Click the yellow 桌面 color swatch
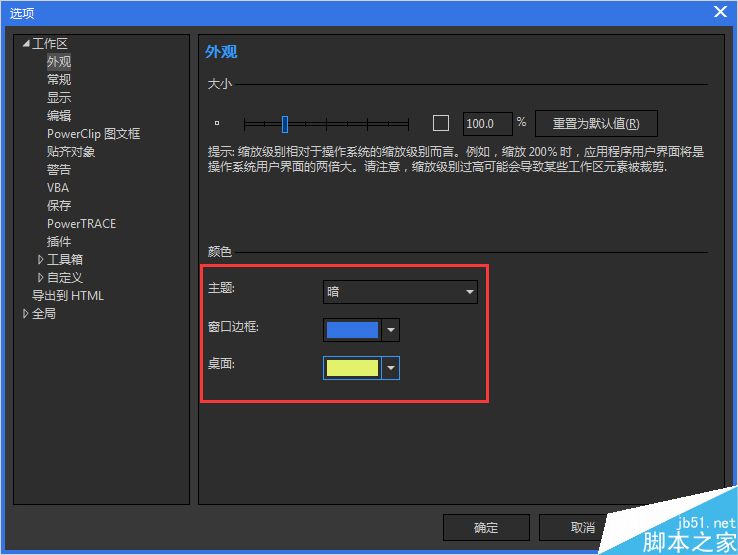Screen dimensions: 738x555 353,368
